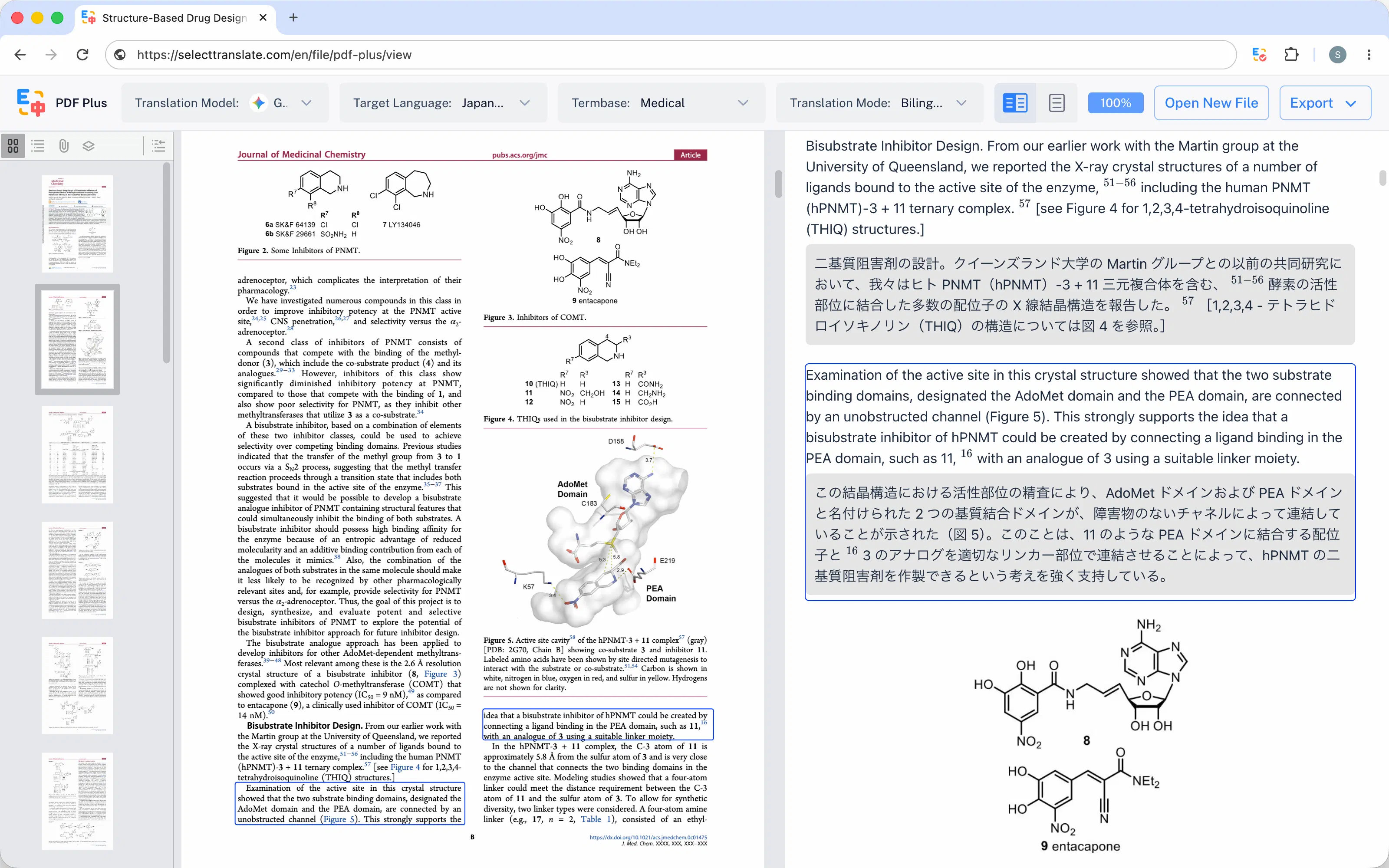Select the fifth page thumbnail
This screenshot has width=1389, height=868.
click(78, 685)
